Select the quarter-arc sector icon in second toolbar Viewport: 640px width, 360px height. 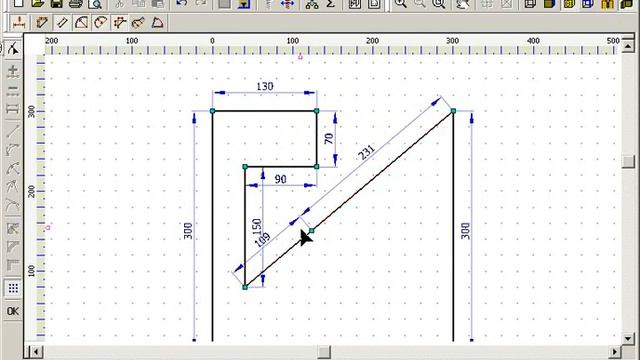(x=81, y=23)
